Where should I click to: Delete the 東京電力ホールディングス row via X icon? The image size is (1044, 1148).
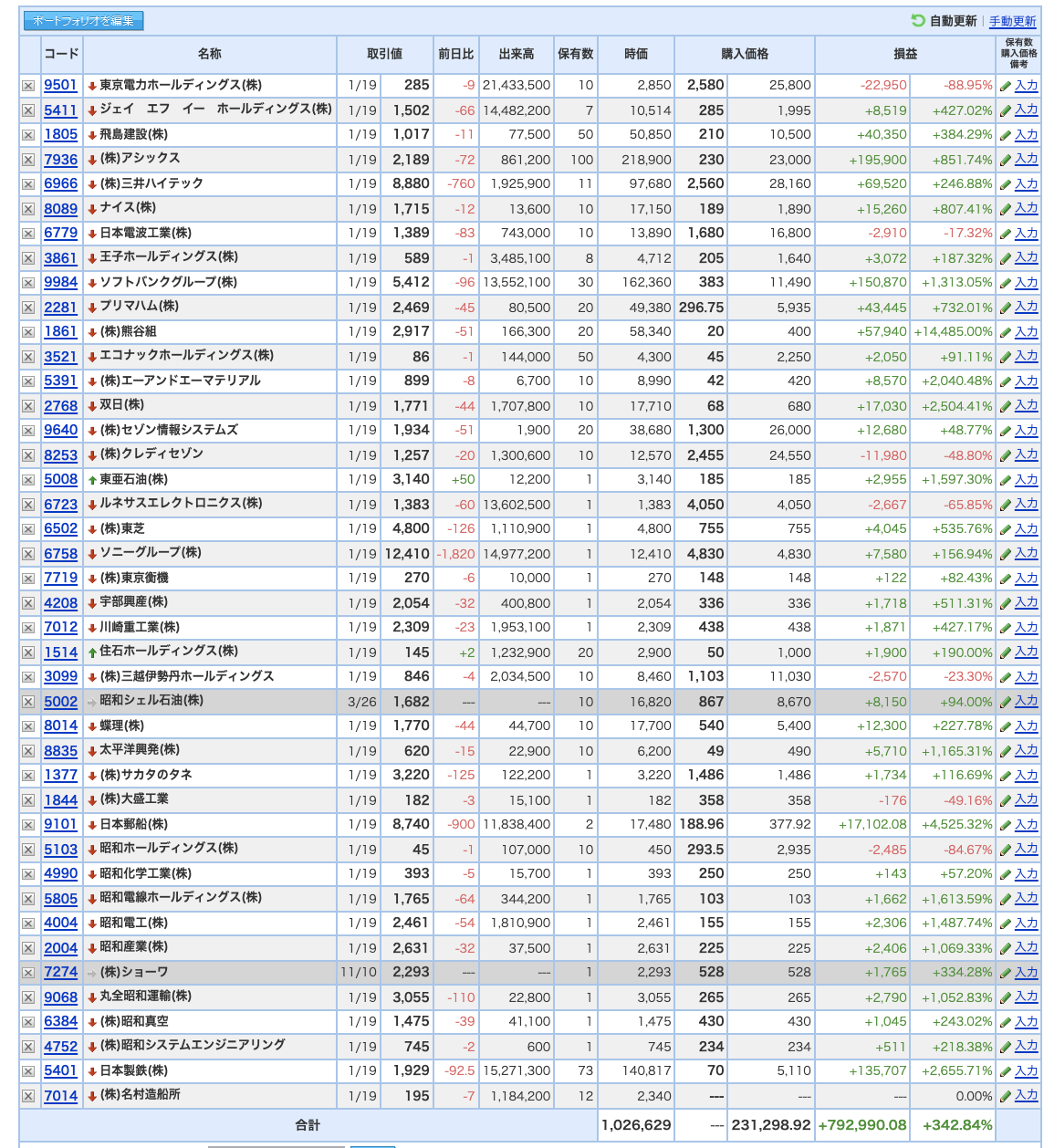tap(28, 86)
